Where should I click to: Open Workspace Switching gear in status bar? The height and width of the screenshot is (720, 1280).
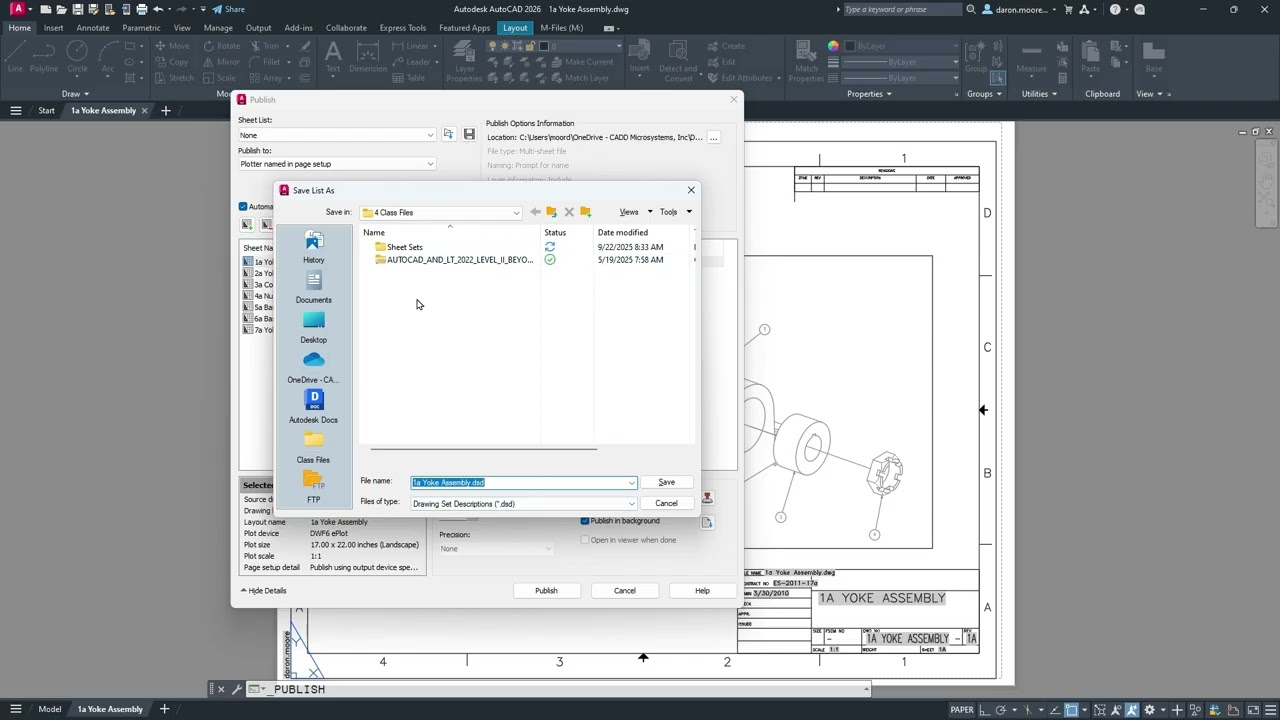pyautogui.click(x=1149, y=710)
